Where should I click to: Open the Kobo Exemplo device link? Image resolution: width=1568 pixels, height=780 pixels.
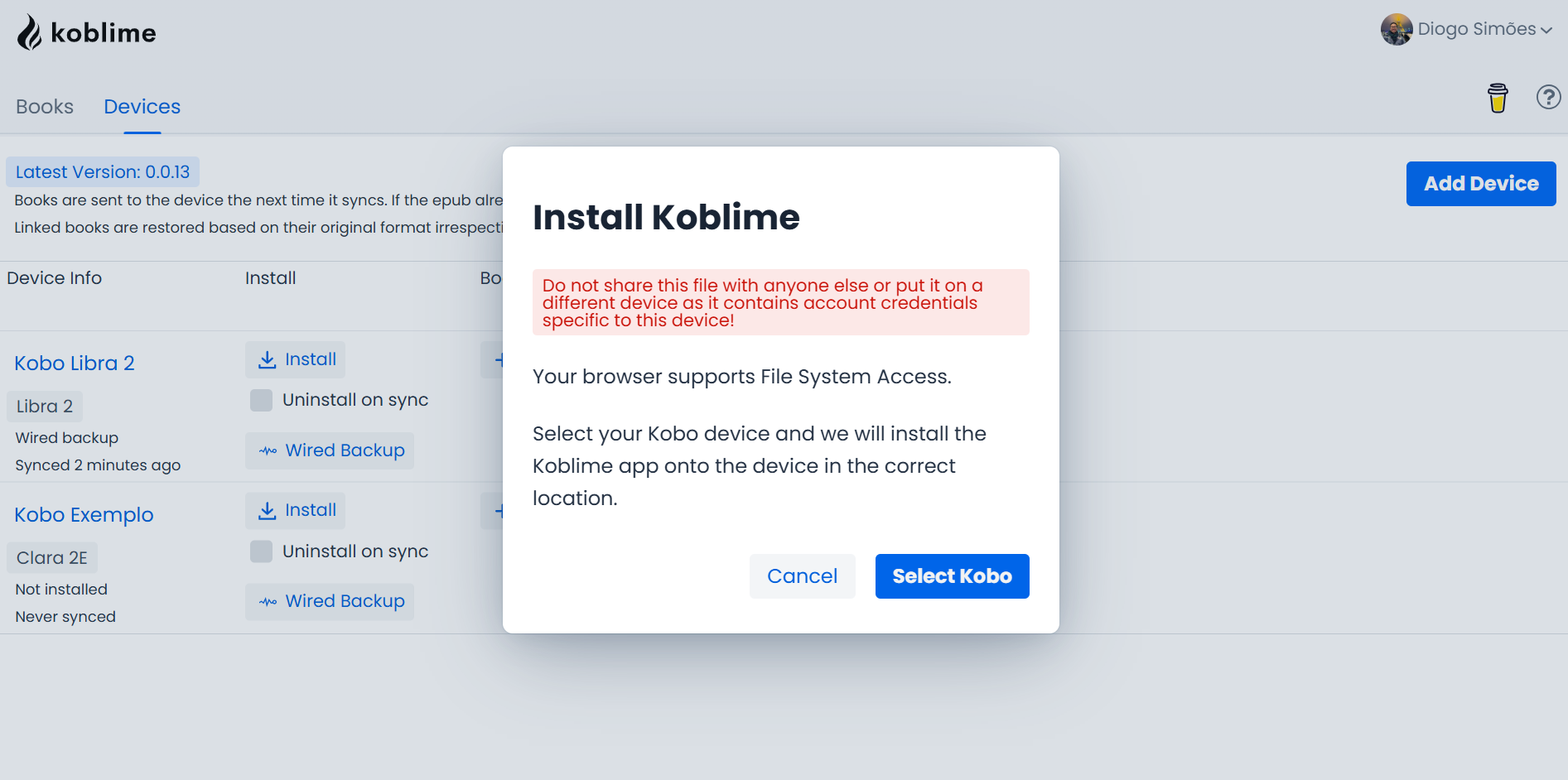pos(84,515)
